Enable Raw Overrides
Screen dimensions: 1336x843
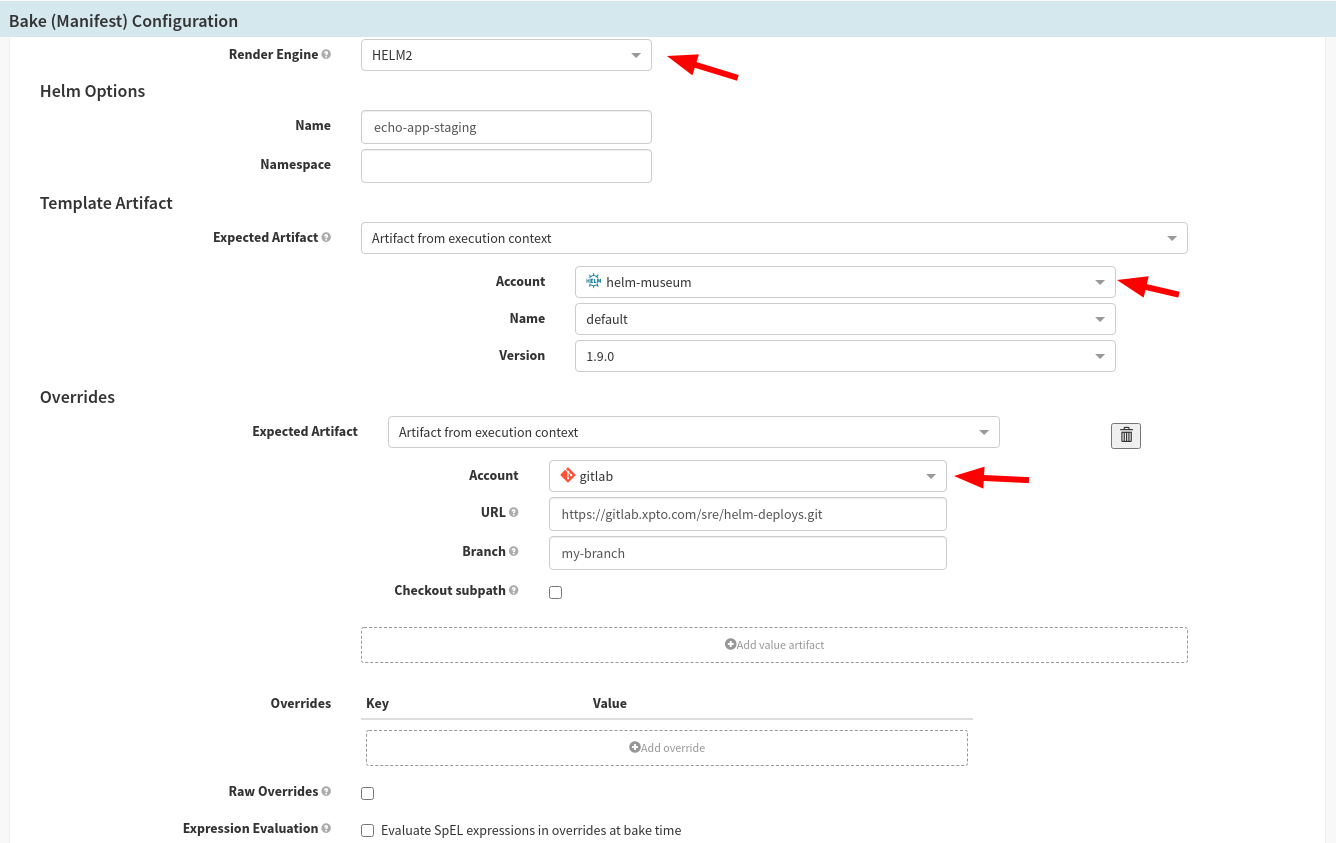tap(367, 792)
